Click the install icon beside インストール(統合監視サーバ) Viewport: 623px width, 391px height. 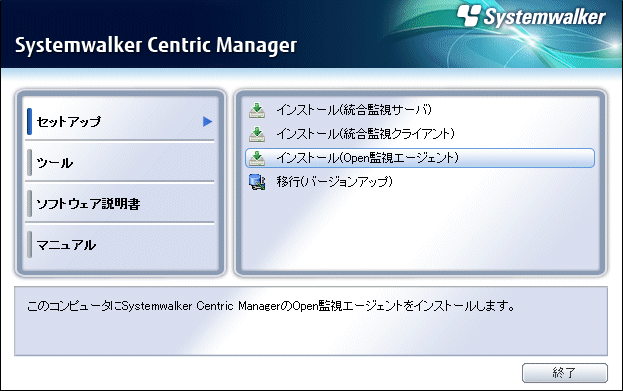257,110
